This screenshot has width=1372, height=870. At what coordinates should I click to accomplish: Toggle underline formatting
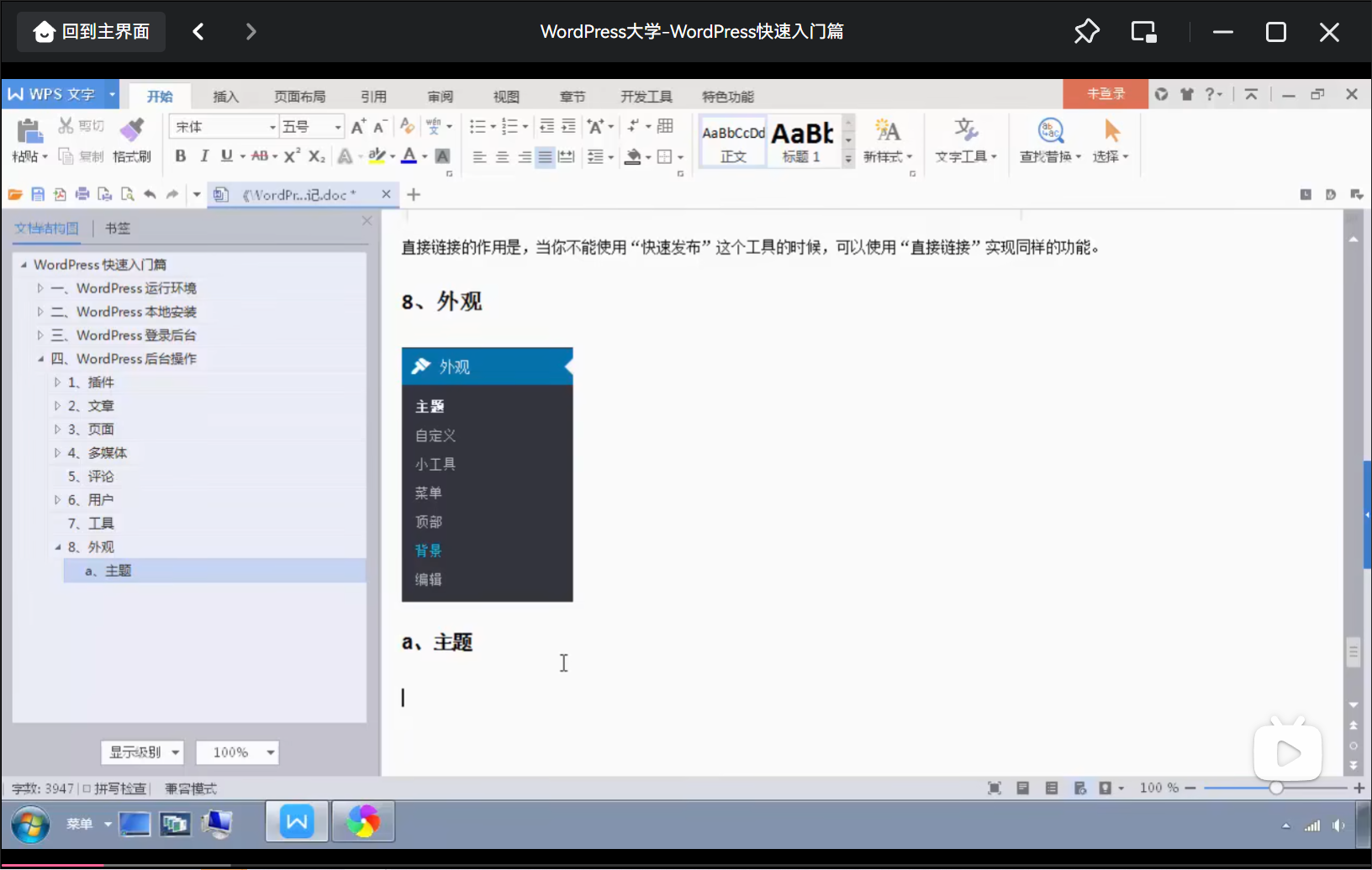coord(226,156)
